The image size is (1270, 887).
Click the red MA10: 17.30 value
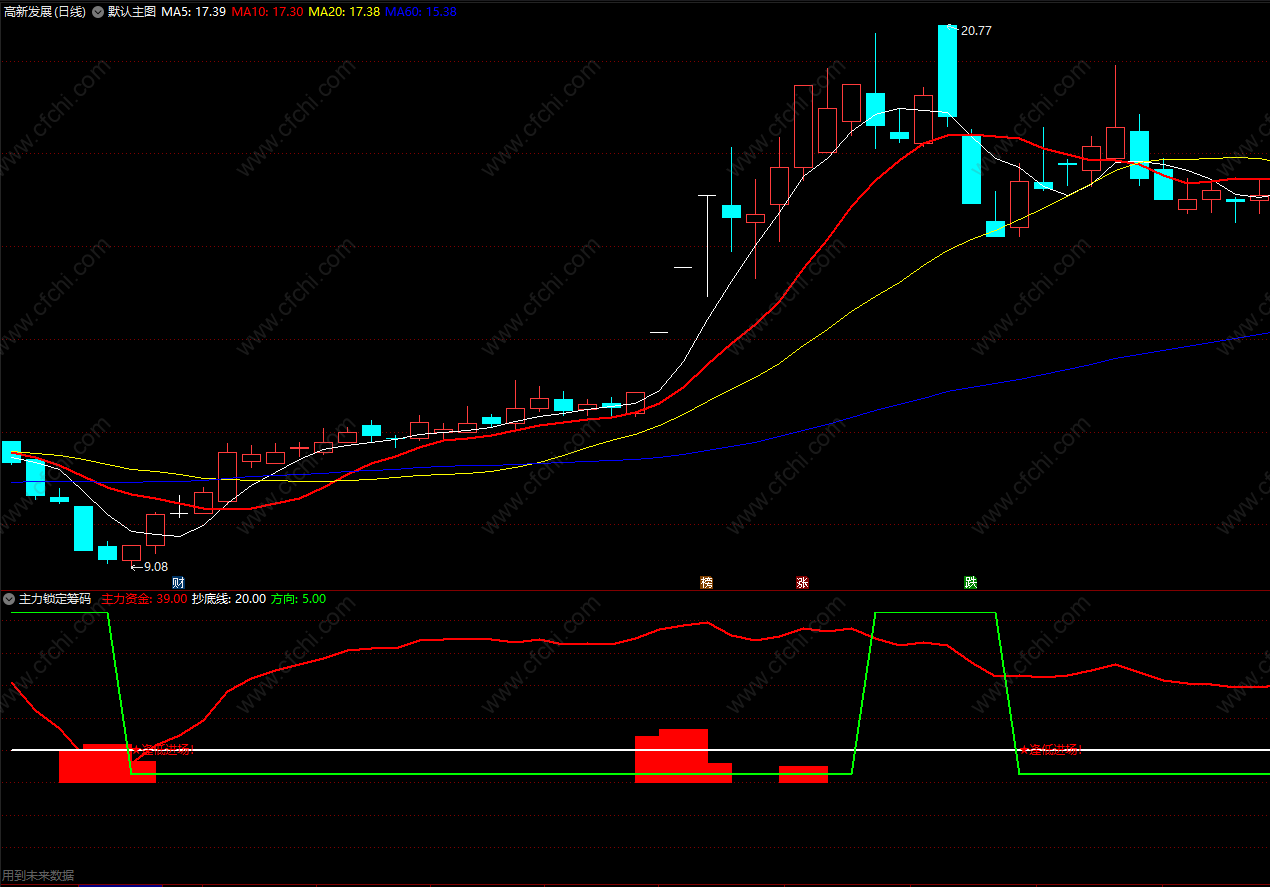click(x=265, y=12)
